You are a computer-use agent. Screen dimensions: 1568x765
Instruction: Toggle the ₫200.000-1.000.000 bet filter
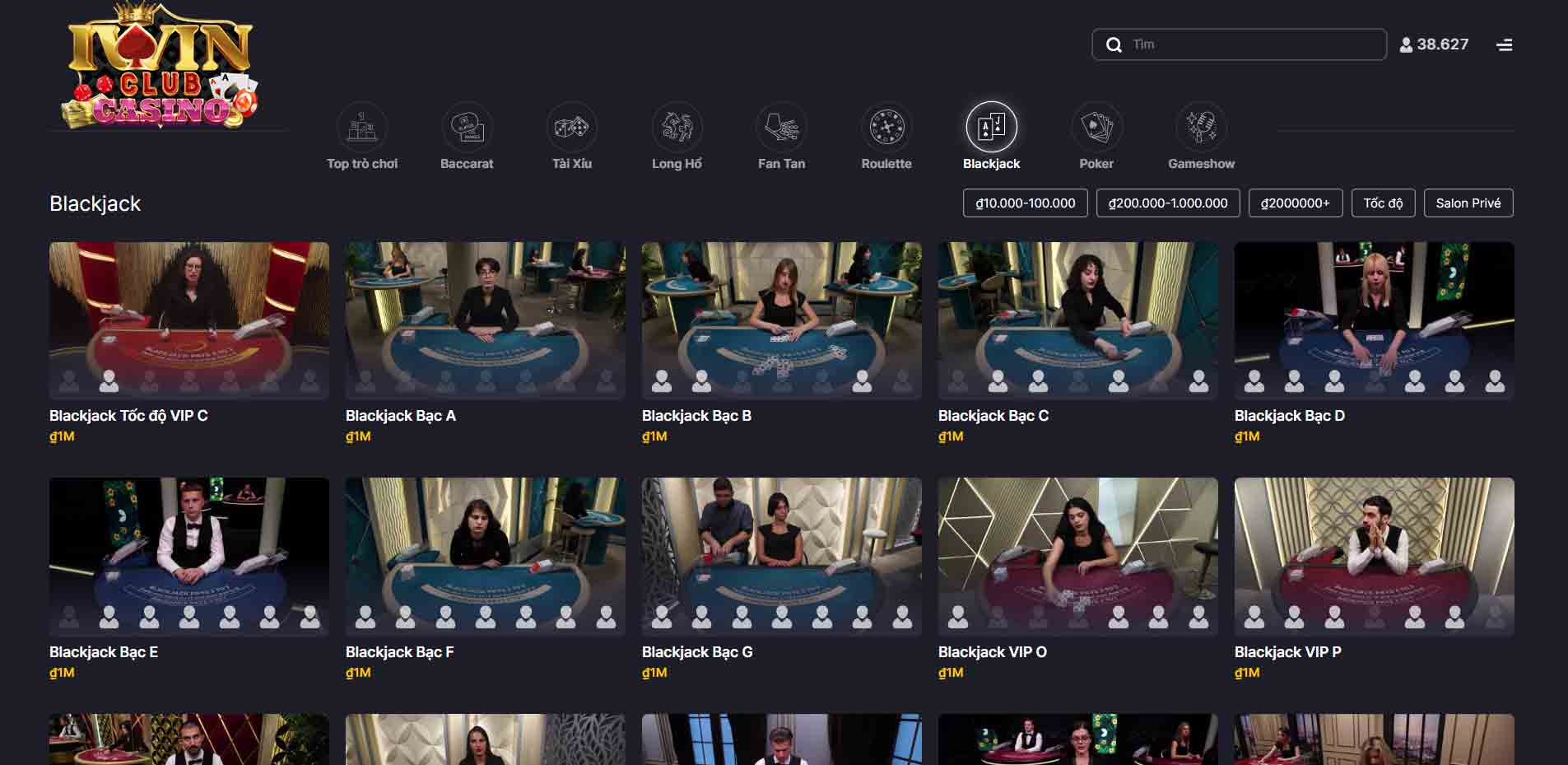[x=1167, y=203]
